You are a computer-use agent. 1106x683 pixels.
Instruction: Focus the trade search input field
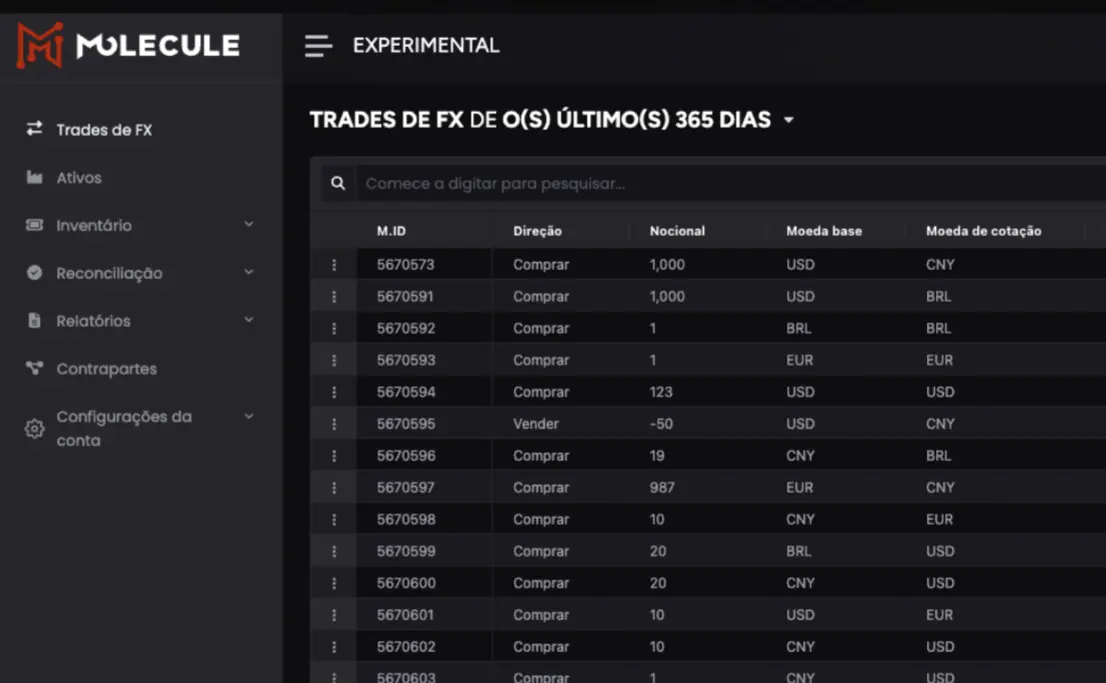(x=700, y=184)
